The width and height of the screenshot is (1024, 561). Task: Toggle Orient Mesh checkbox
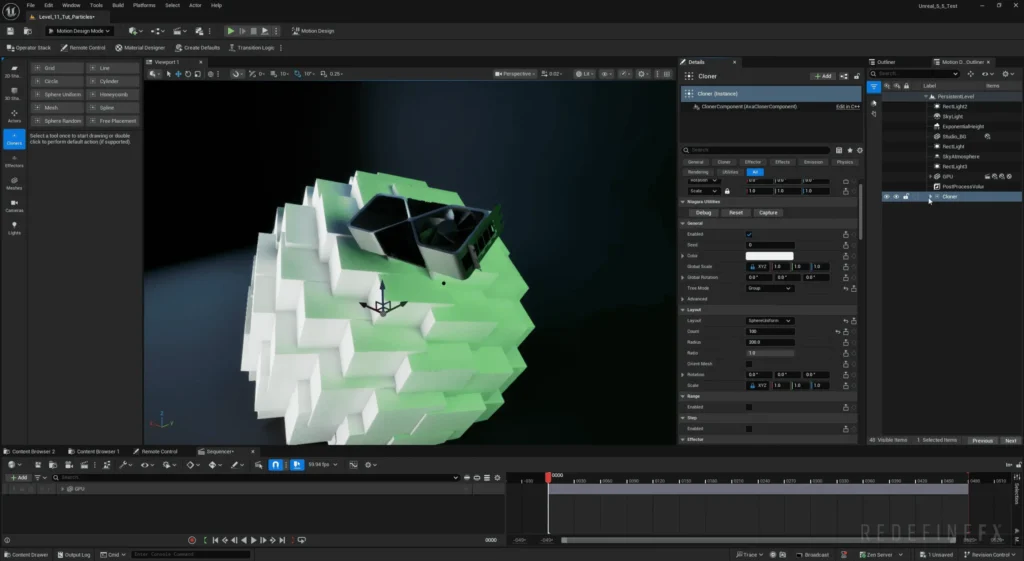point(749,364)
